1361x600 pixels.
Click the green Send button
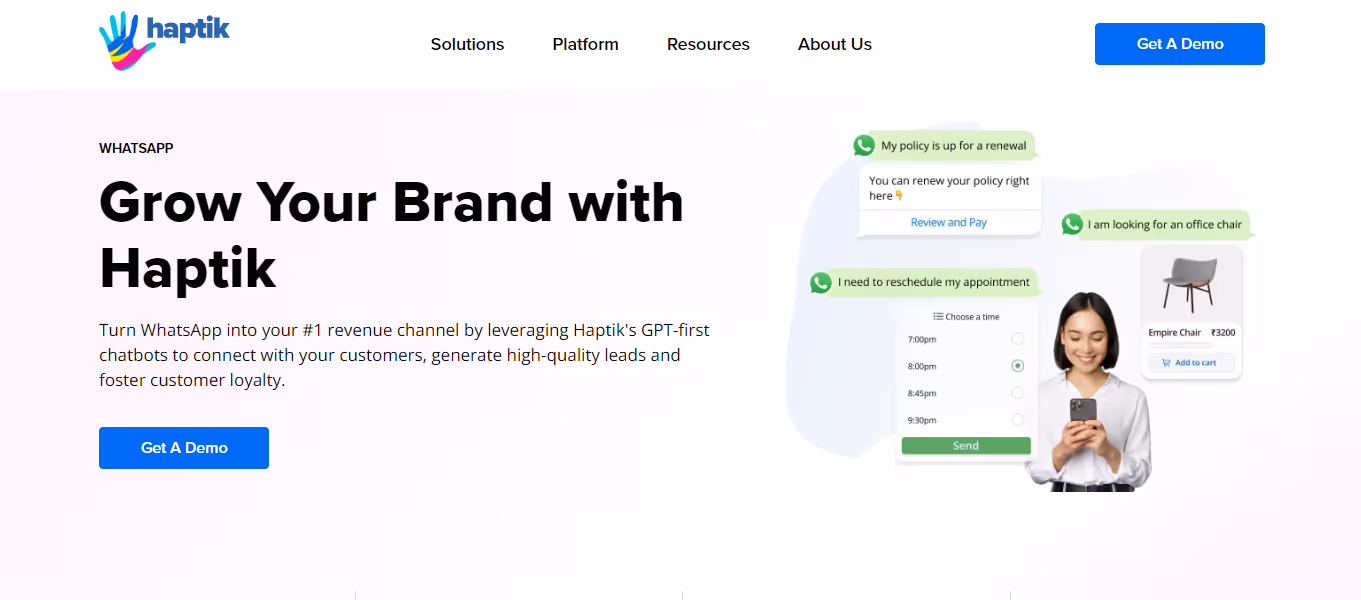click(966, 446)
